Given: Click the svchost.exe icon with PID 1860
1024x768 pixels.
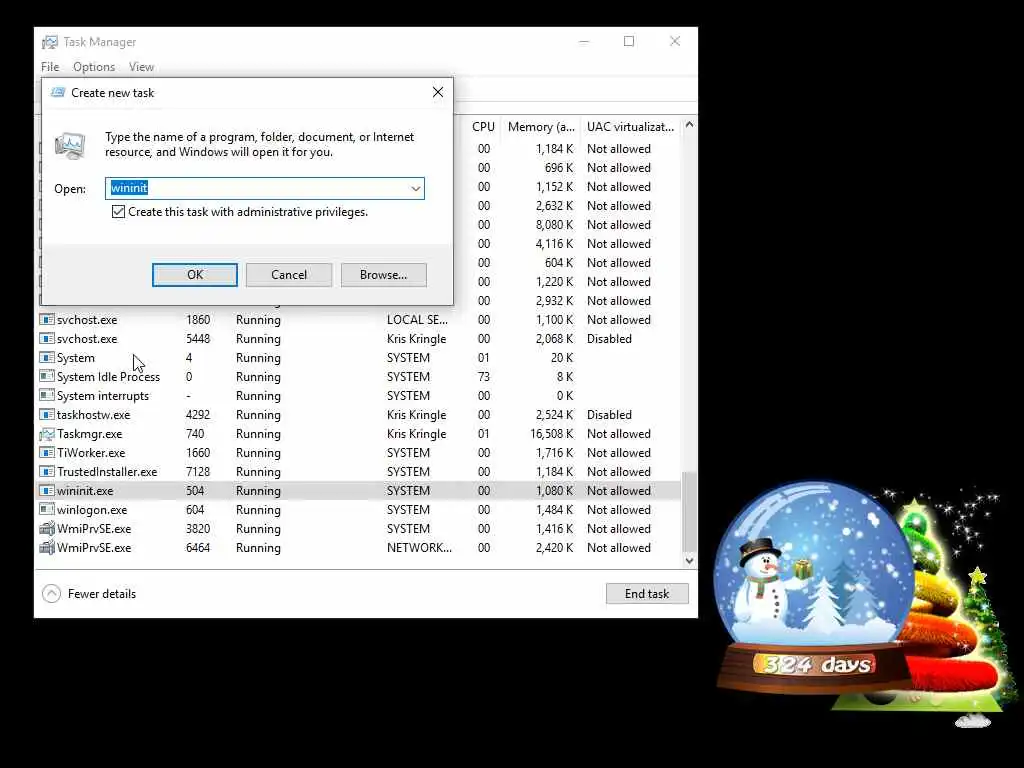Looking at the screenshot, I should point(46,320).
